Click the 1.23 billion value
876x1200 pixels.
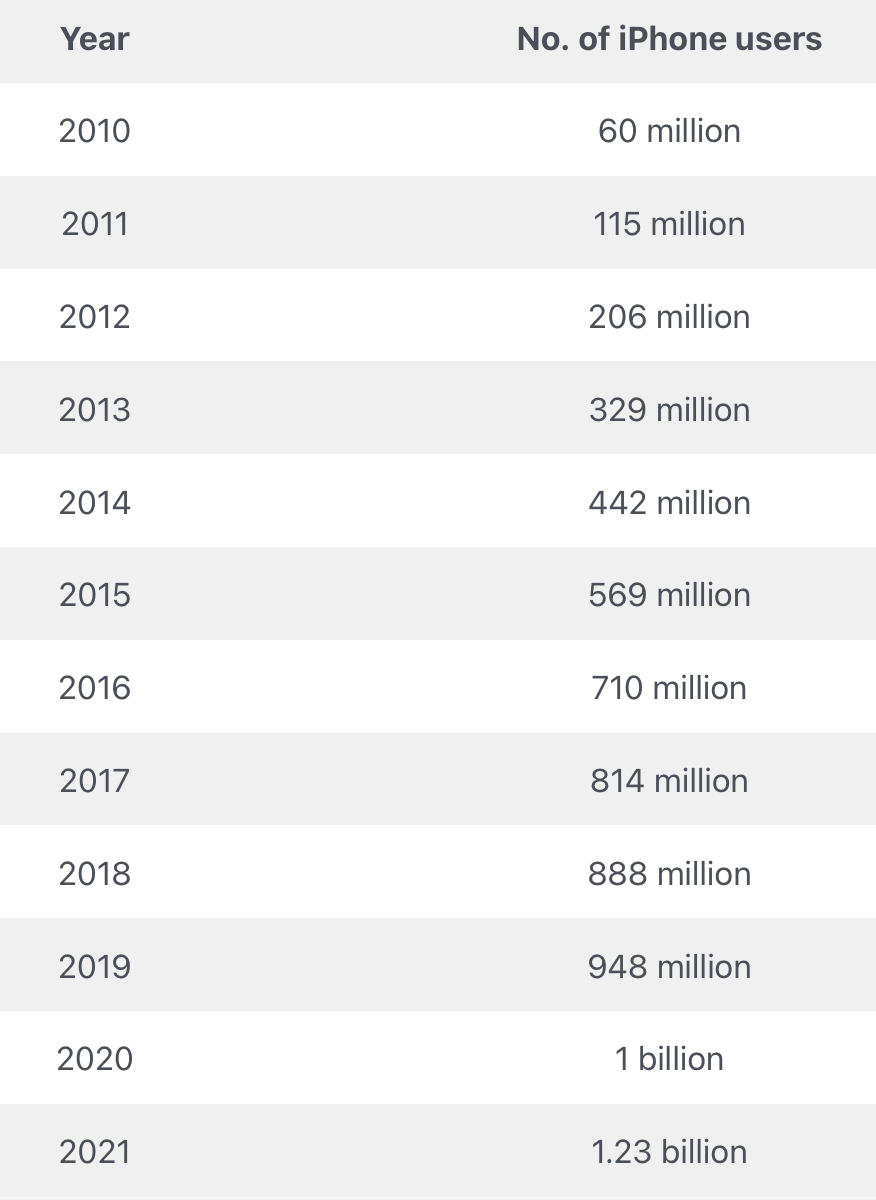pyautogui.click(x=669, y=1151)
